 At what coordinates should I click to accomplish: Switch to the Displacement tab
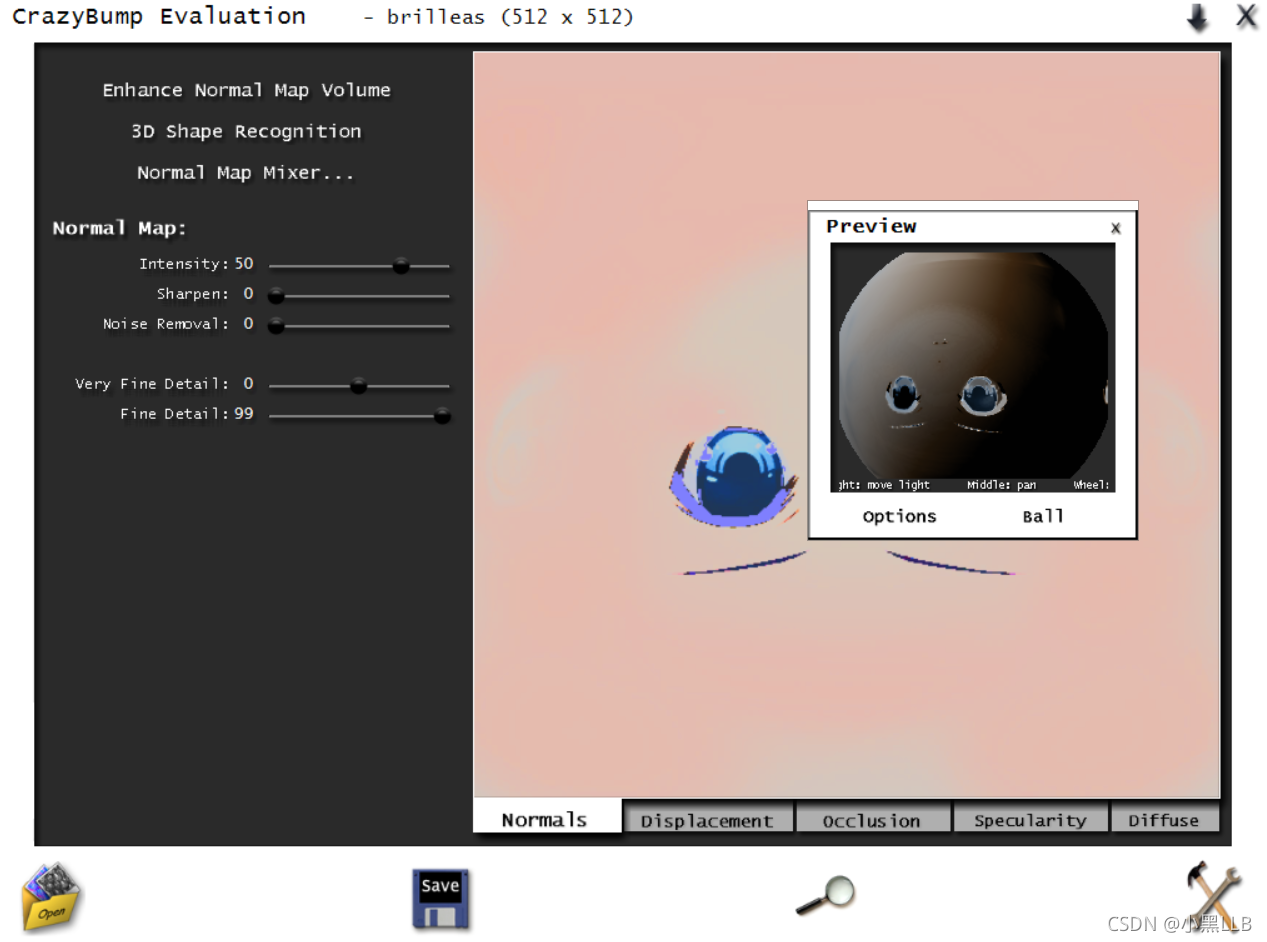click(x=707, y=820)
